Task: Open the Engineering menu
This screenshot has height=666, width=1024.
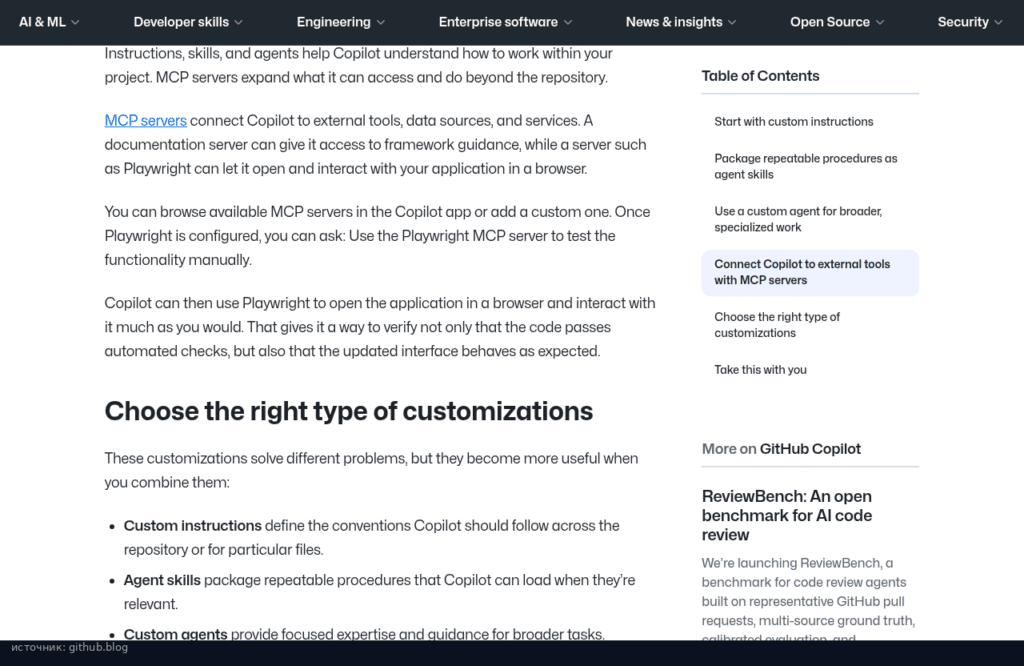Action: coord(340,22)
